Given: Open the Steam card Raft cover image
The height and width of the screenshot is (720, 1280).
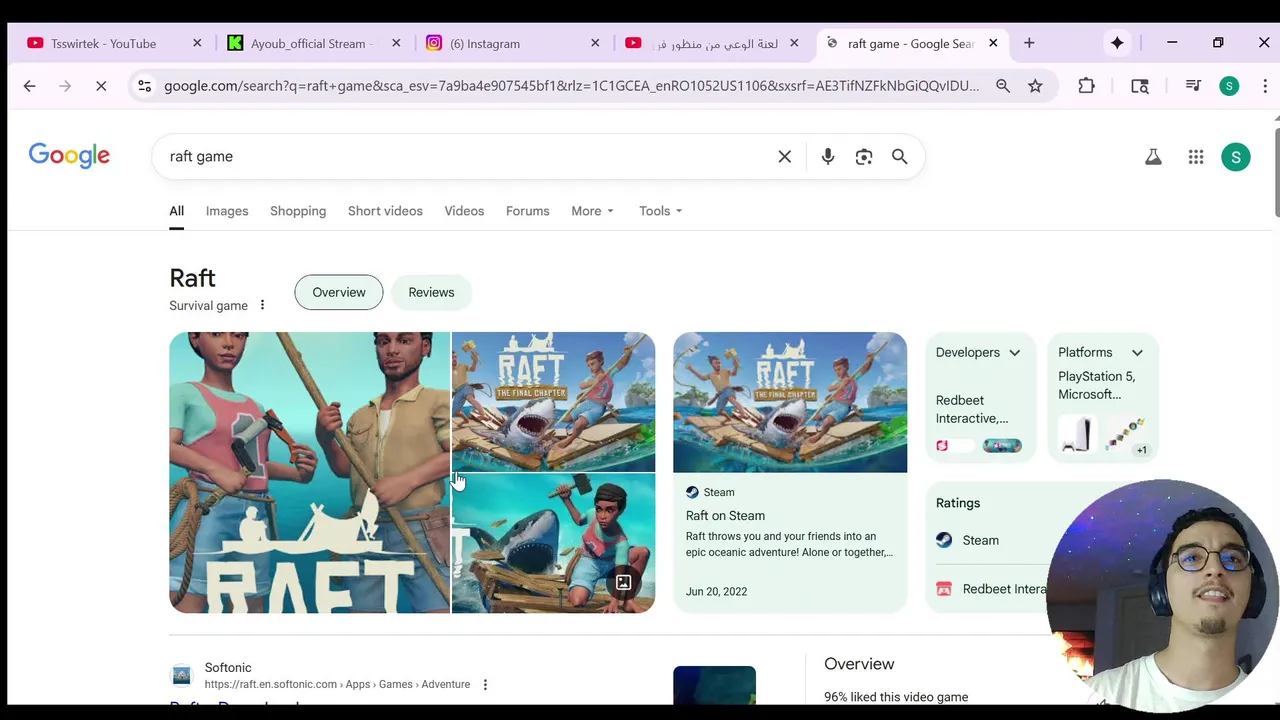Looking at the screenshot, I should 790,402.
